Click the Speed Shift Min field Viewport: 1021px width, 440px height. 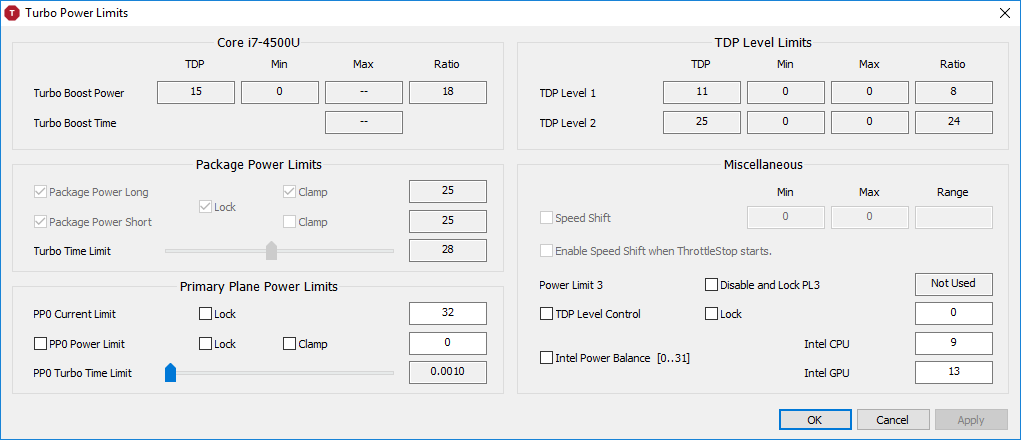[786, 217]
